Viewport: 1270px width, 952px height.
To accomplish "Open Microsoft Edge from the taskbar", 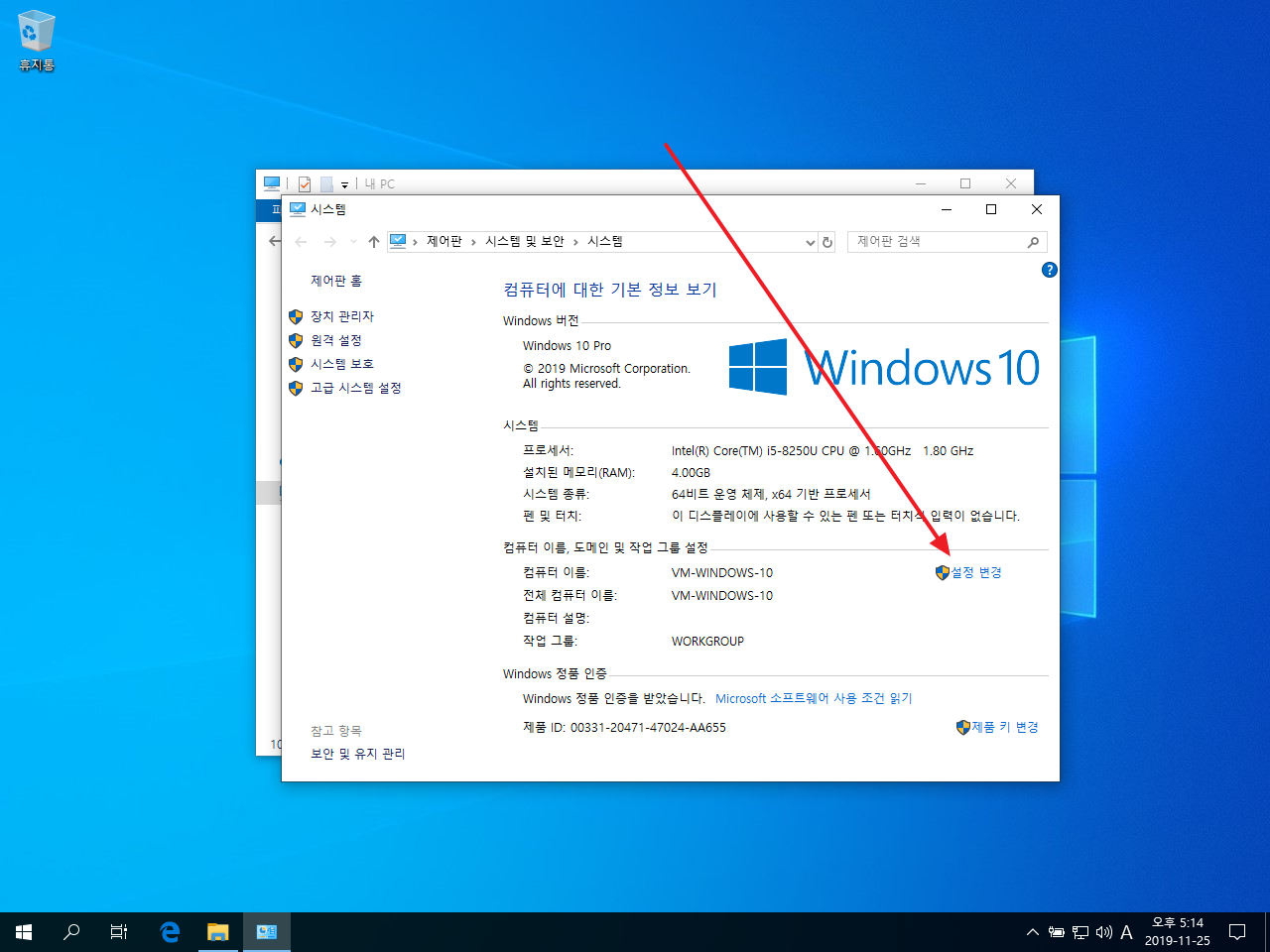I will click(x=169, y=931).
